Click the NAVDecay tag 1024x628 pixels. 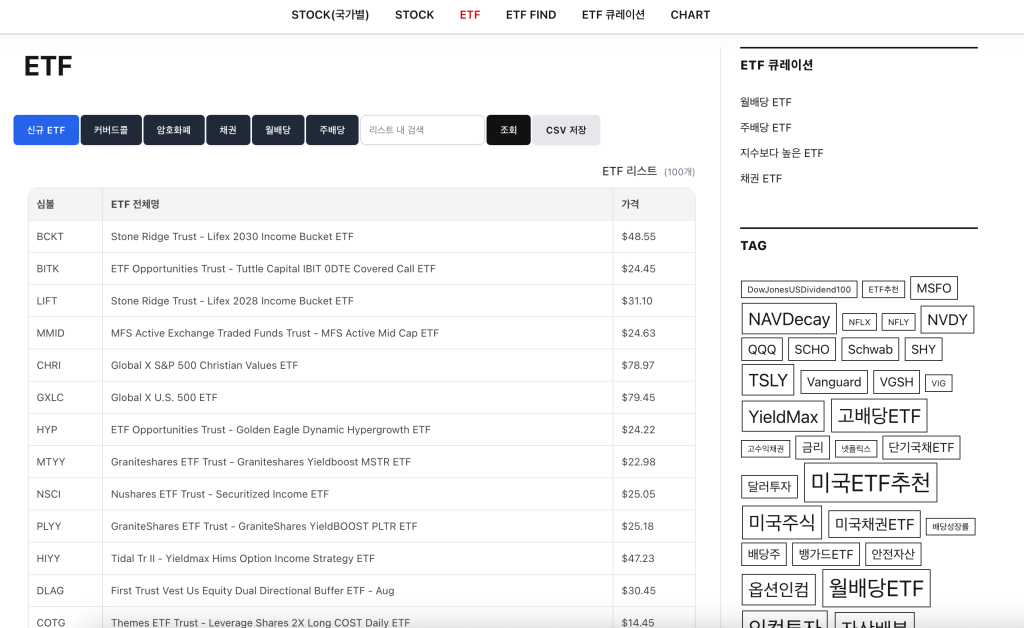[789, 319]
